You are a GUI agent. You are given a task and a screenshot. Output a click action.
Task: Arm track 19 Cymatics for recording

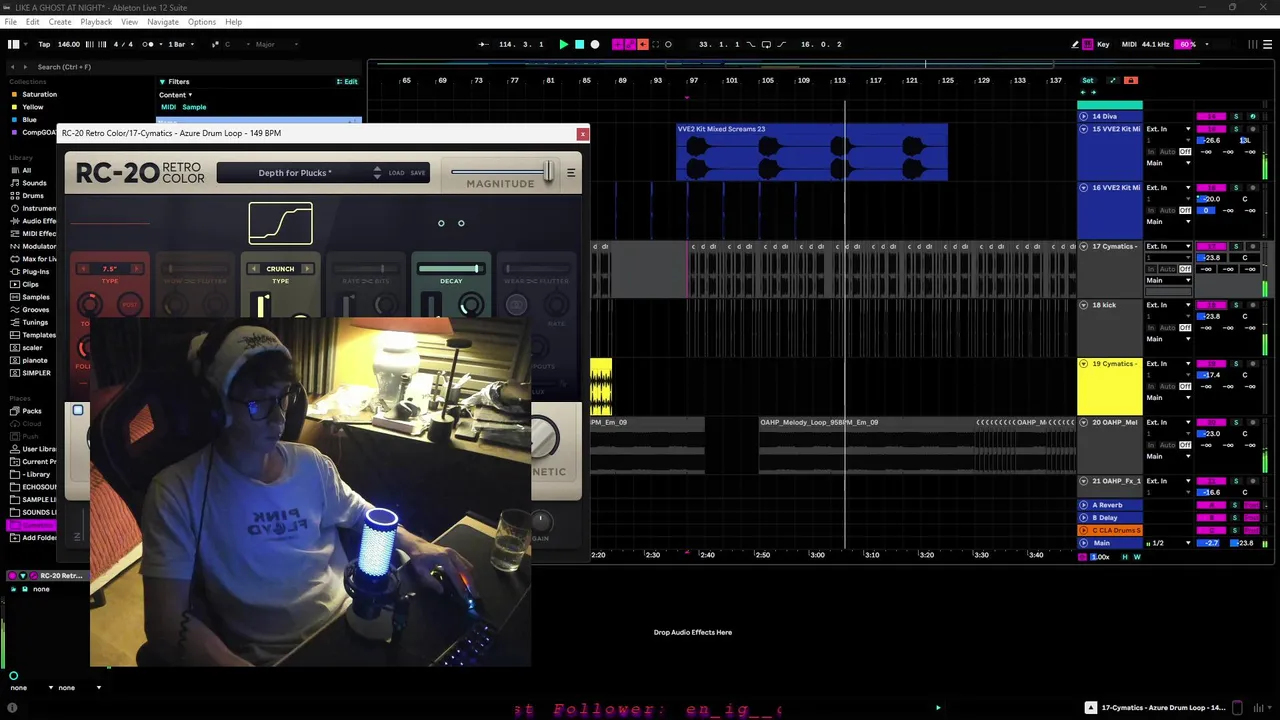click(x=1252, y=364)
